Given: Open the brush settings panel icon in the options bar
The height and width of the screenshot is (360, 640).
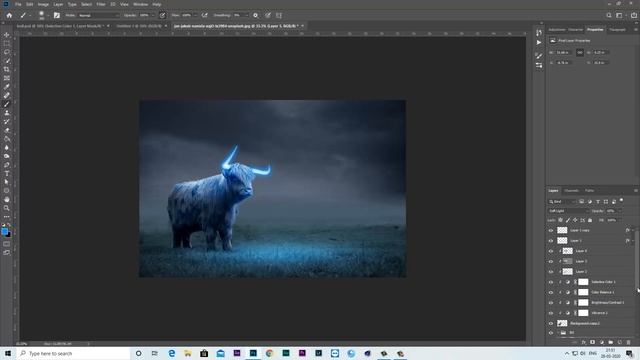Looking at the screenshot, I should point(57,16).
